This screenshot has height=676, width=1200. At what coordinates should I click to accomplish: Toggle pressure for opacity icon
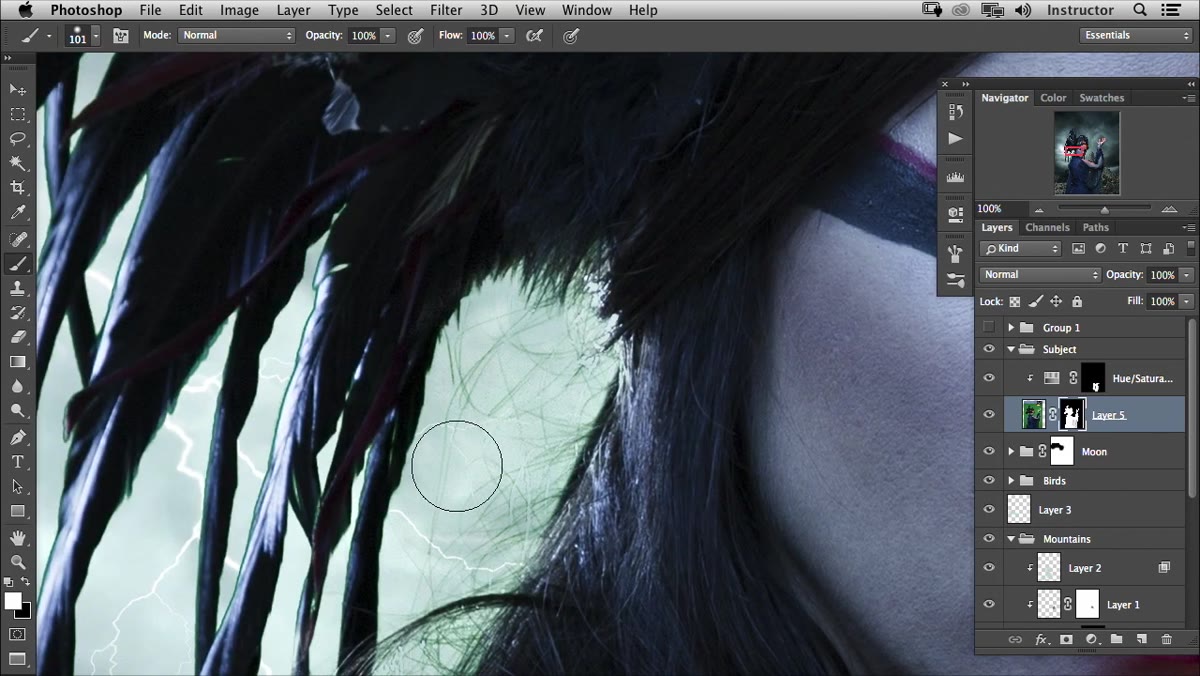pyautogui.click(x=415, y=36)
